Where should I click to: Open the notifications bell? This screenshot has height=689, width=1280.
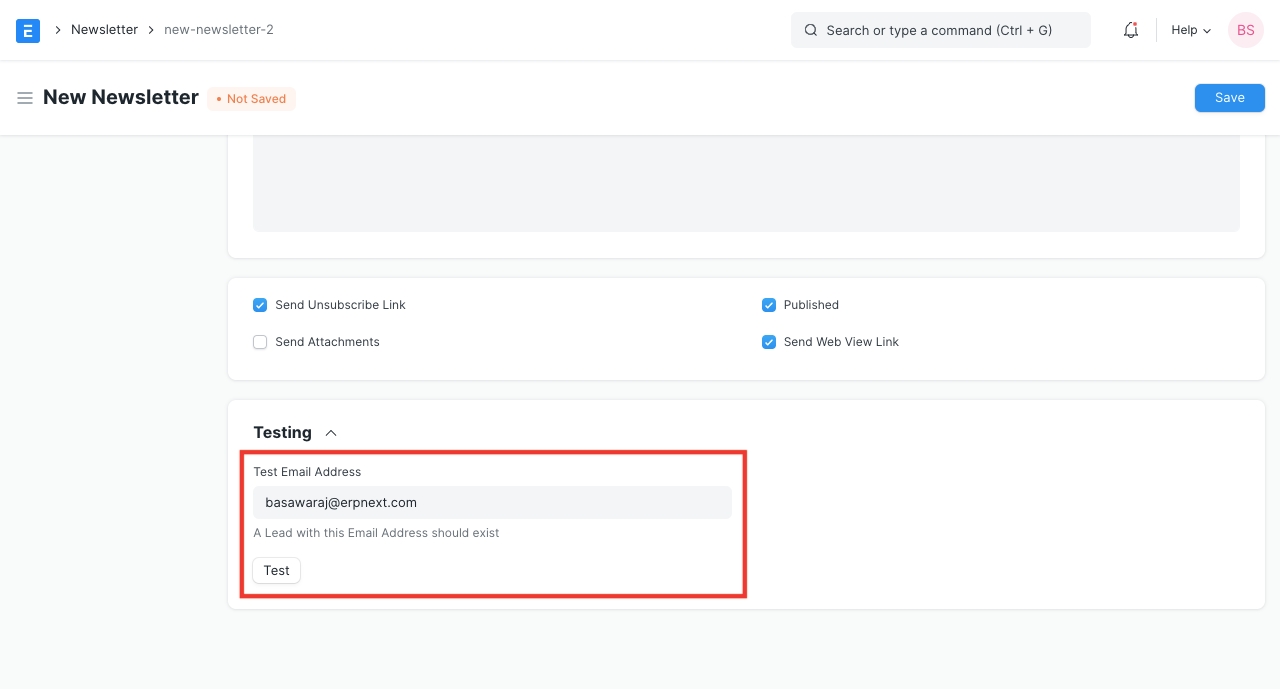(1131, 30)
